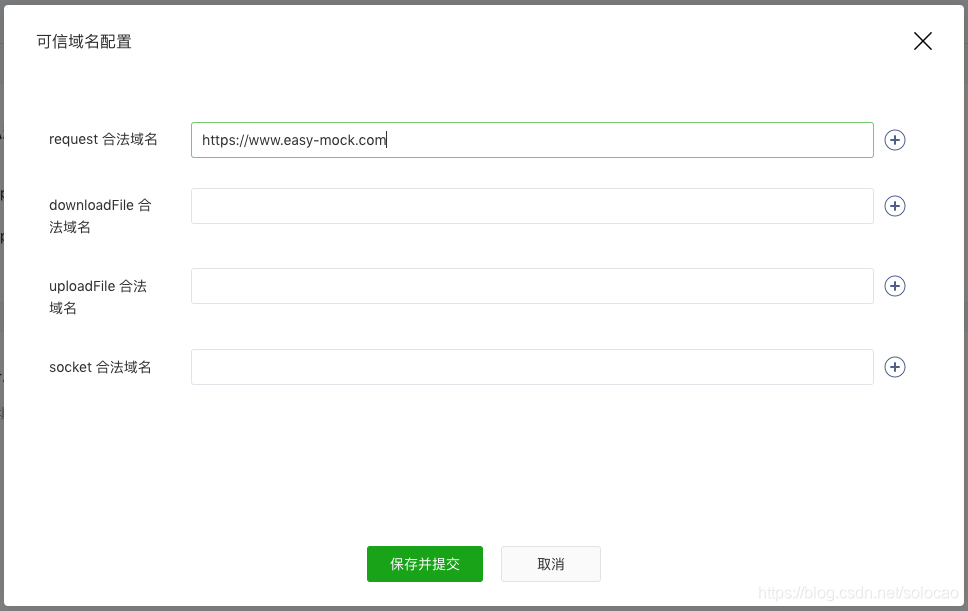Click the request 合法域名 input field
This screenshot has height=611, width=968.
coord(532,140)
